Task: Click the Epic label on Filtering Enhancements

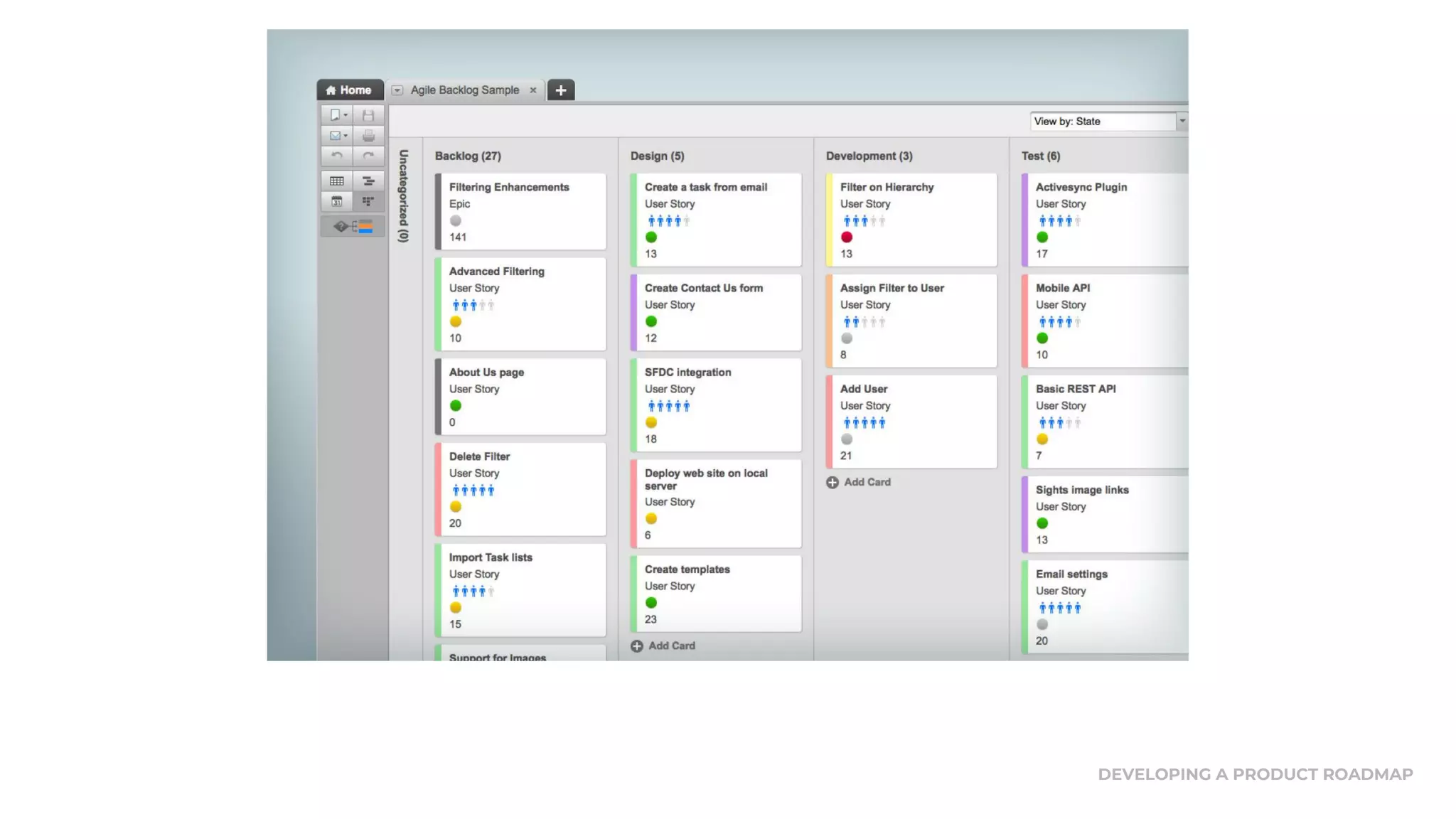Action: (459, 204)
